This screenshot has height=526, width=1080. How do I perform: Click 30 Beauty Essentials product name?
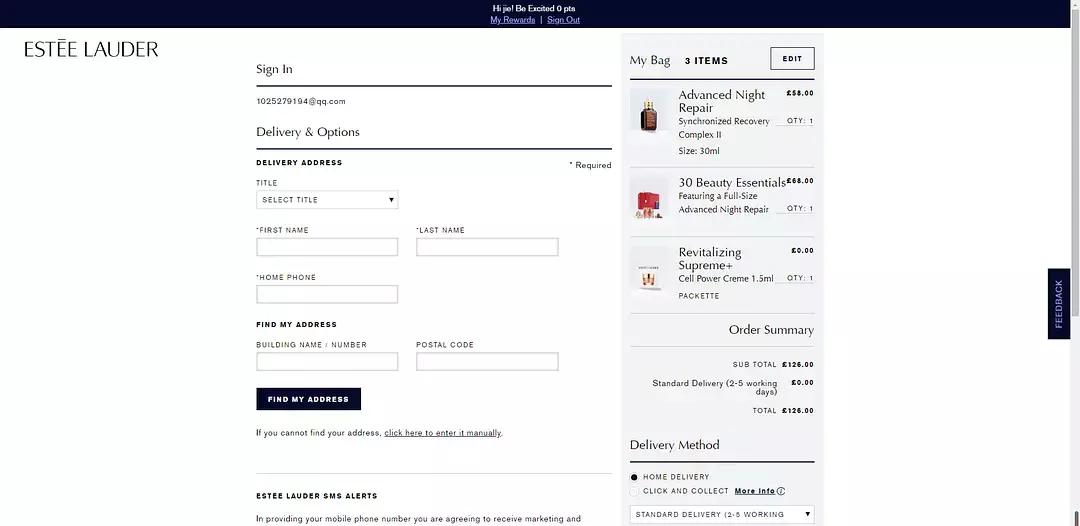coord(731,182)
